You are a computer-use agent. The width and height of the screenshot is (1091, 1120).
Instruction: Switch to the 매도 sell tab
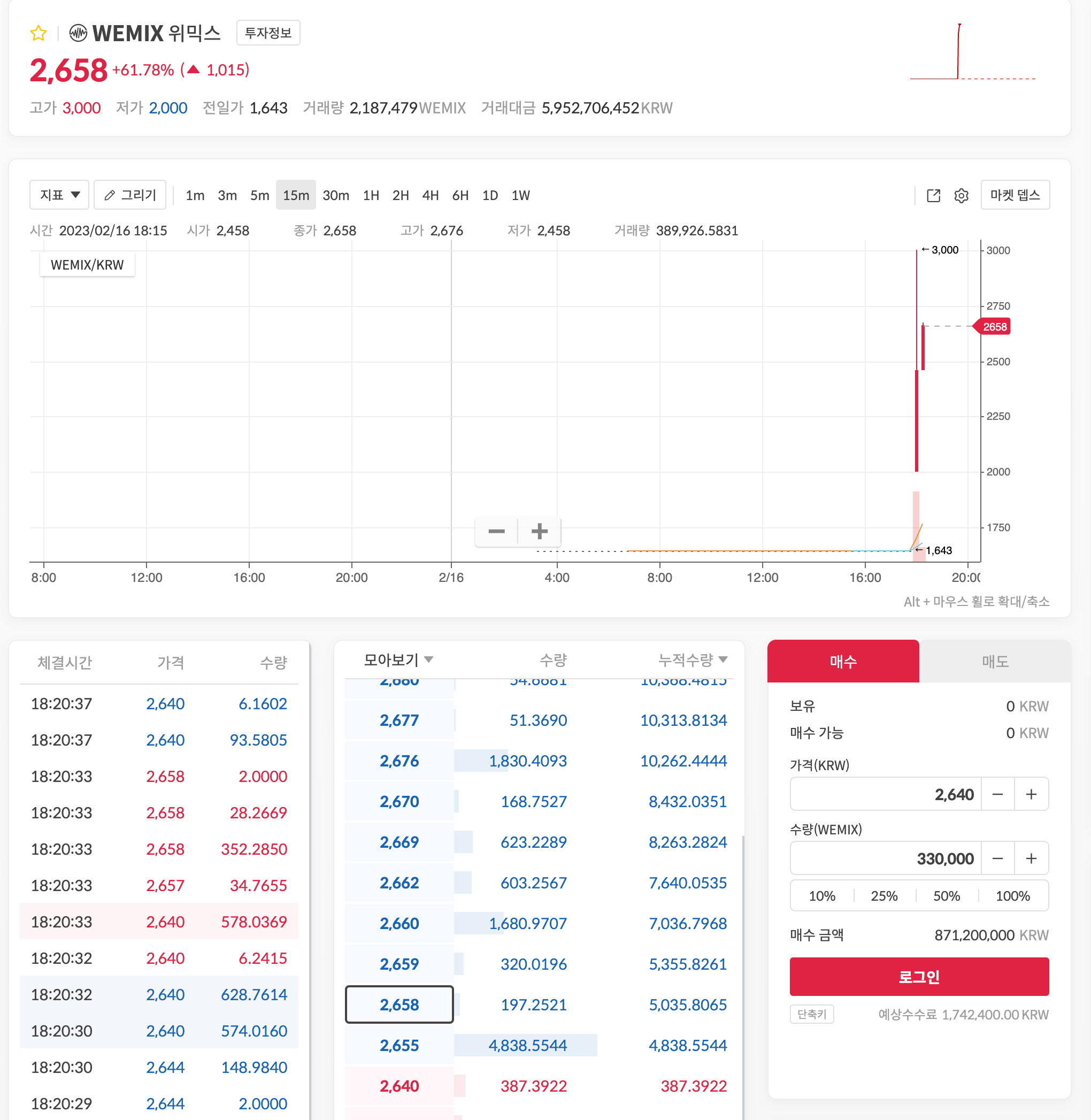[x=995, y=662]
